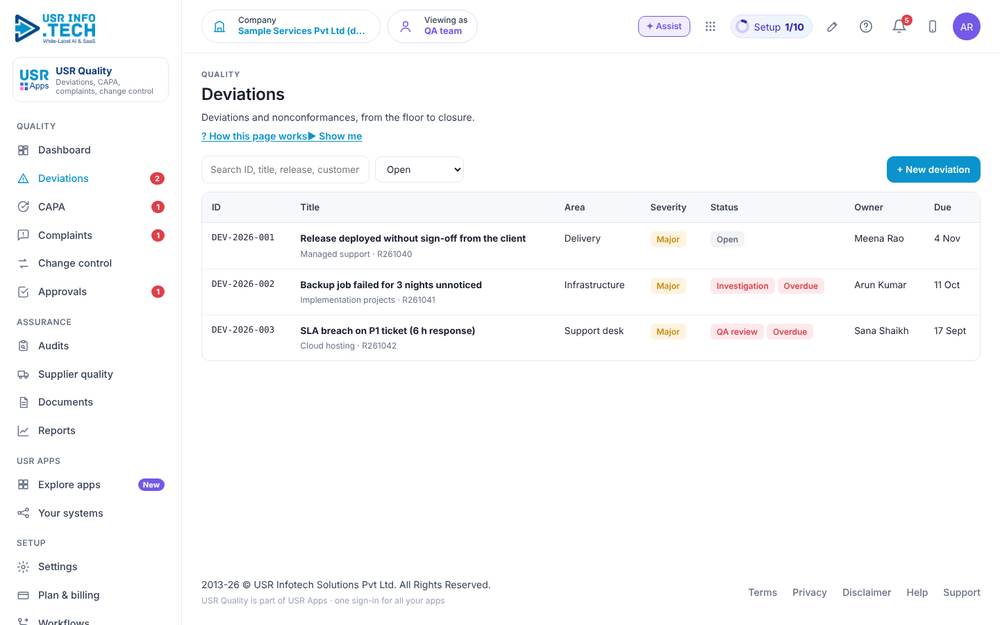Open the Viewing as QA team switcher
The image size is (1000, 625).
(x=432, y=26)
